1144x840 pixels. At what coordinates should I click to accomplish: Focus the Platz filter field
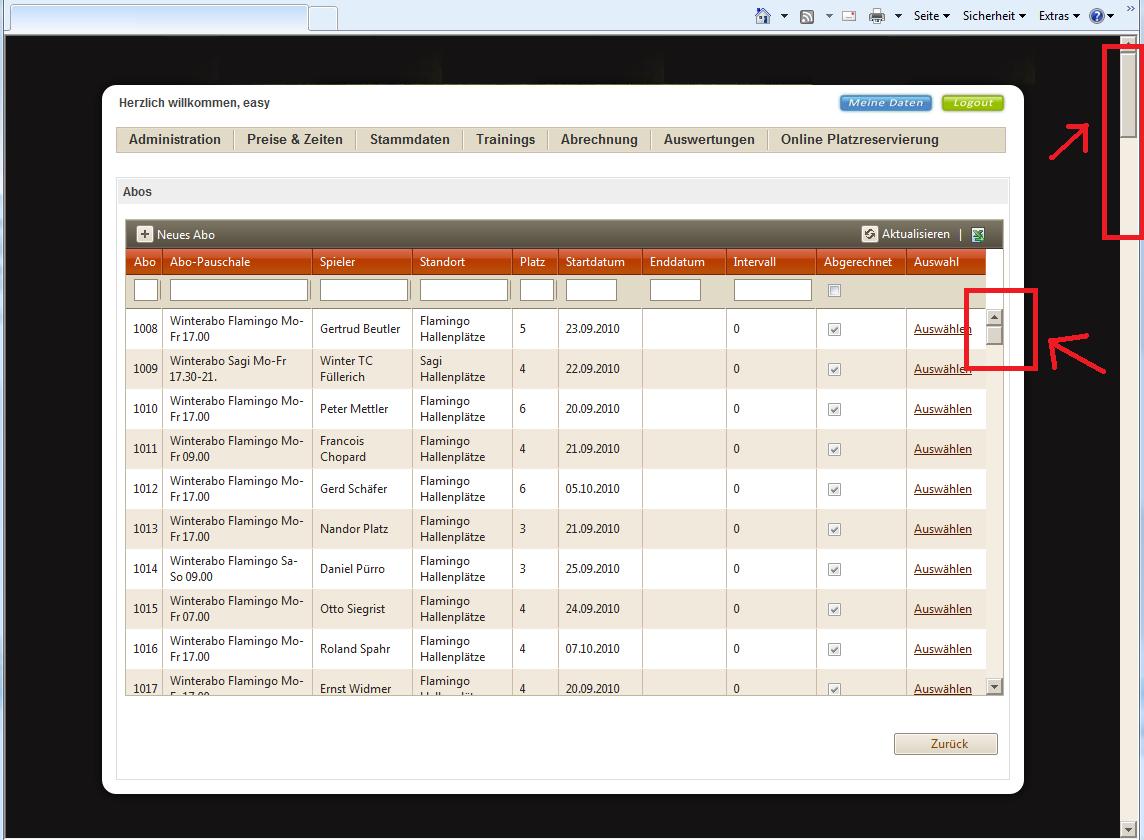tap(537, 290)
